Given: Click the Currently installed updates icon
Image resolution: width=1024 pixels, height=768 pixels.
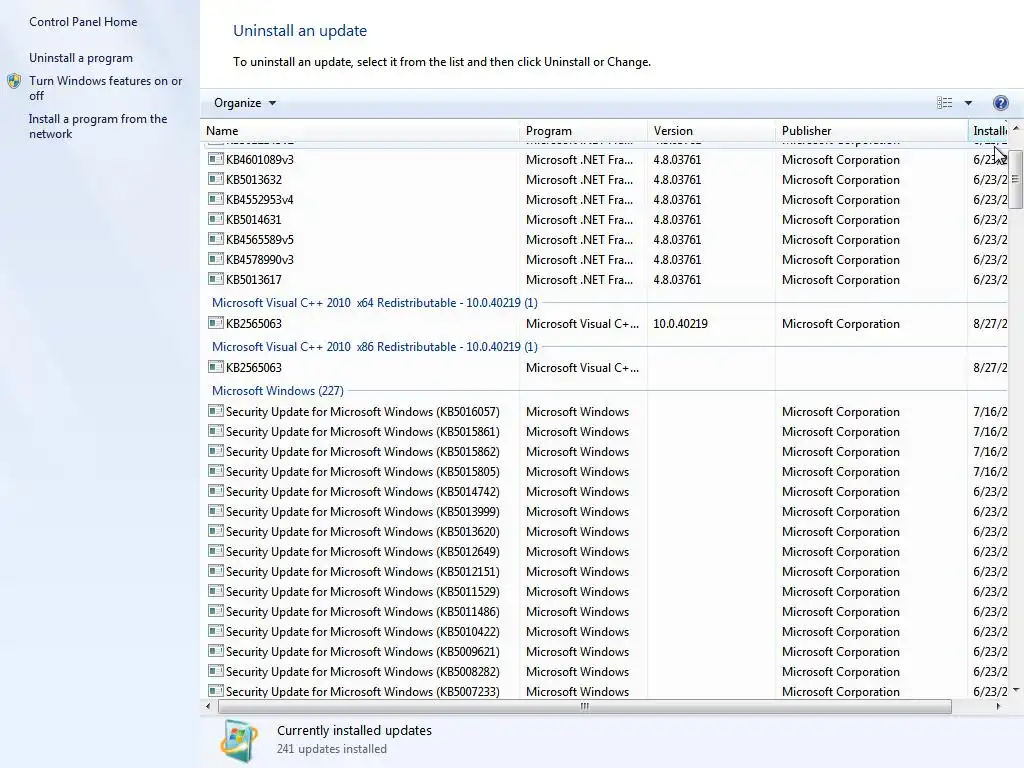Looking at the screenshot, I should (x=239, y=741).
